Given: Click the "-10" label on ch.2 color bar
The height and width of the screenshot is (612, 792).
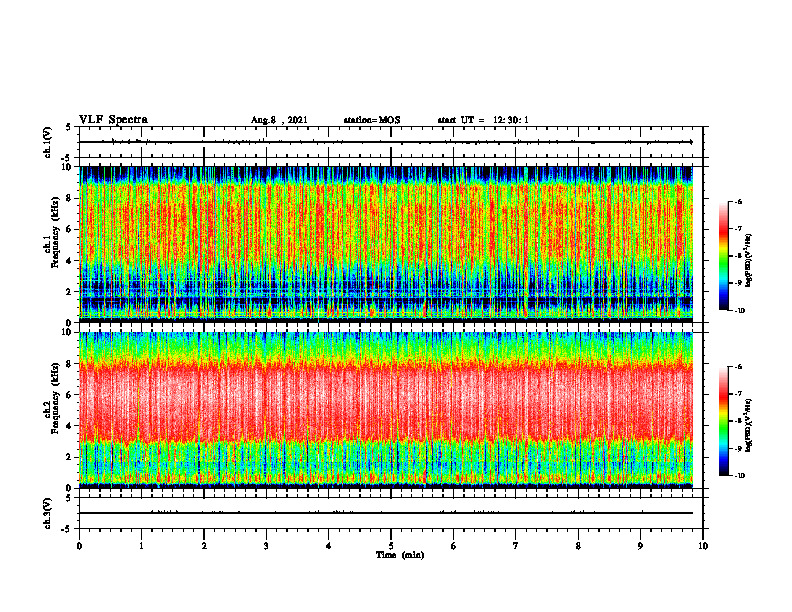Looking at the screenshot, I should coord(739,475).
